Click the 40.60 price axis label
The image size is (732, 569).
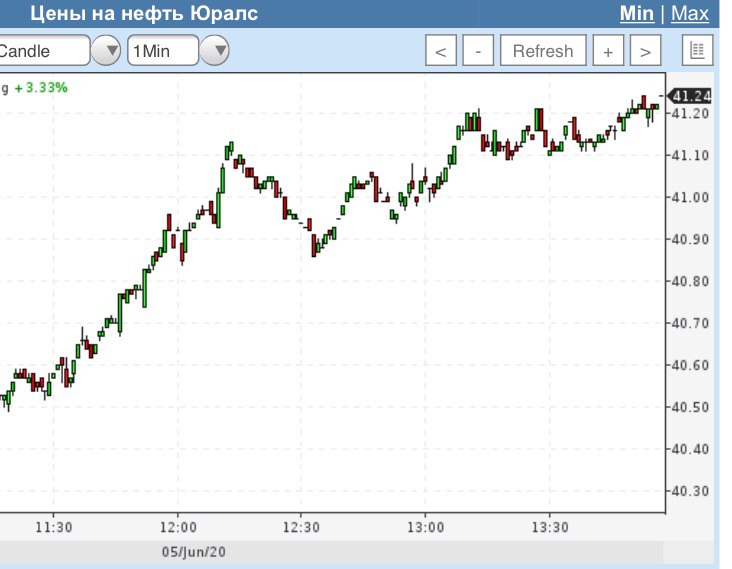(x=690, y=365)
